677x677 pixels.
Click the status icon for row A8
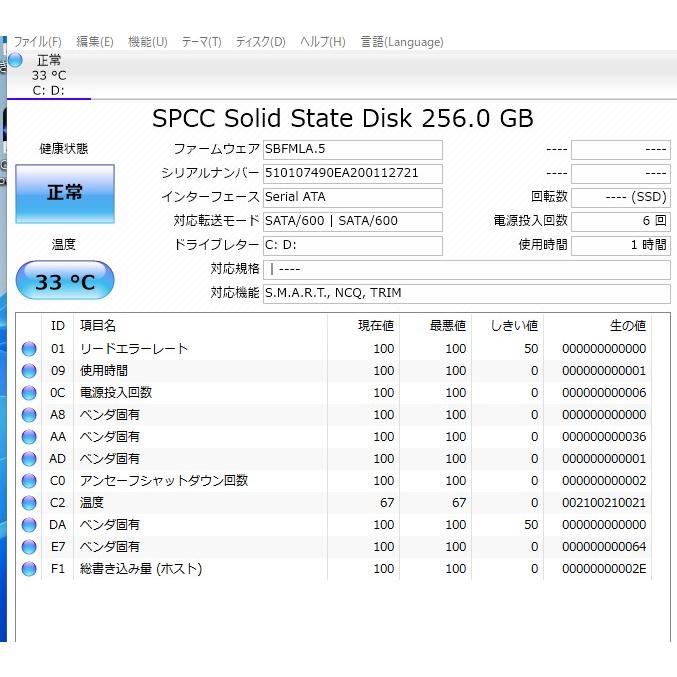coord(29,415)
